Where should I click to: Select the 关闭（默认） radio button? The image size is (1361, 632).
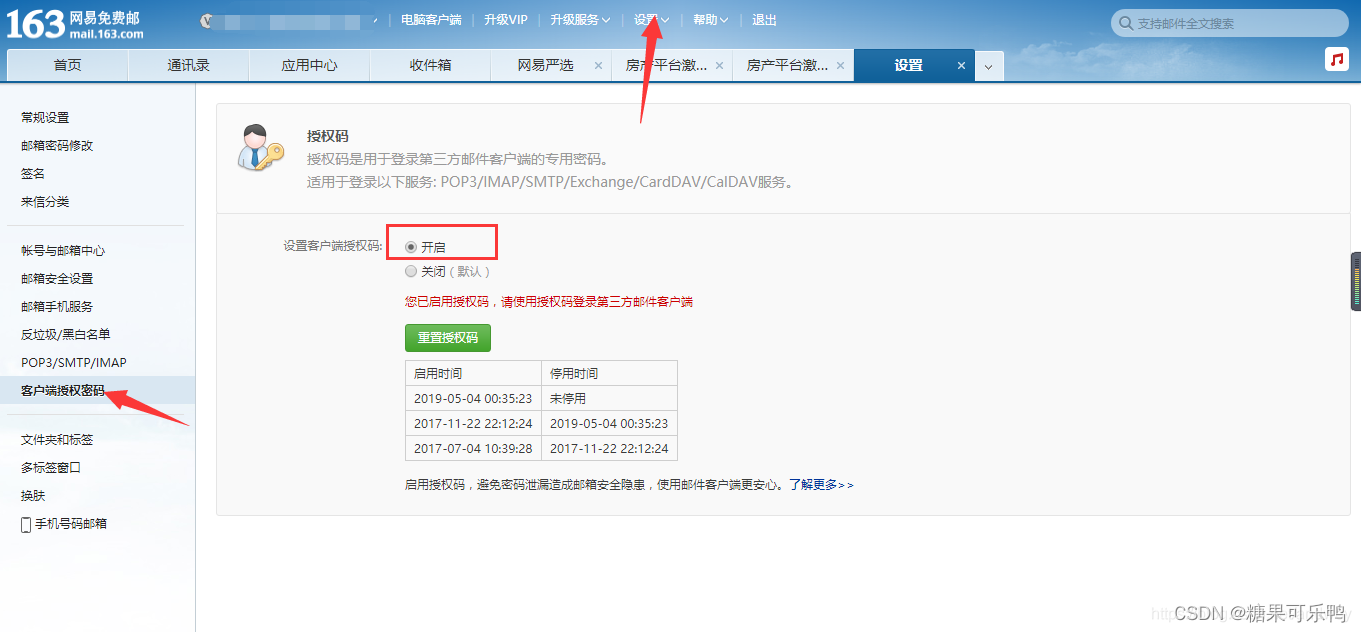click(411, 270)
